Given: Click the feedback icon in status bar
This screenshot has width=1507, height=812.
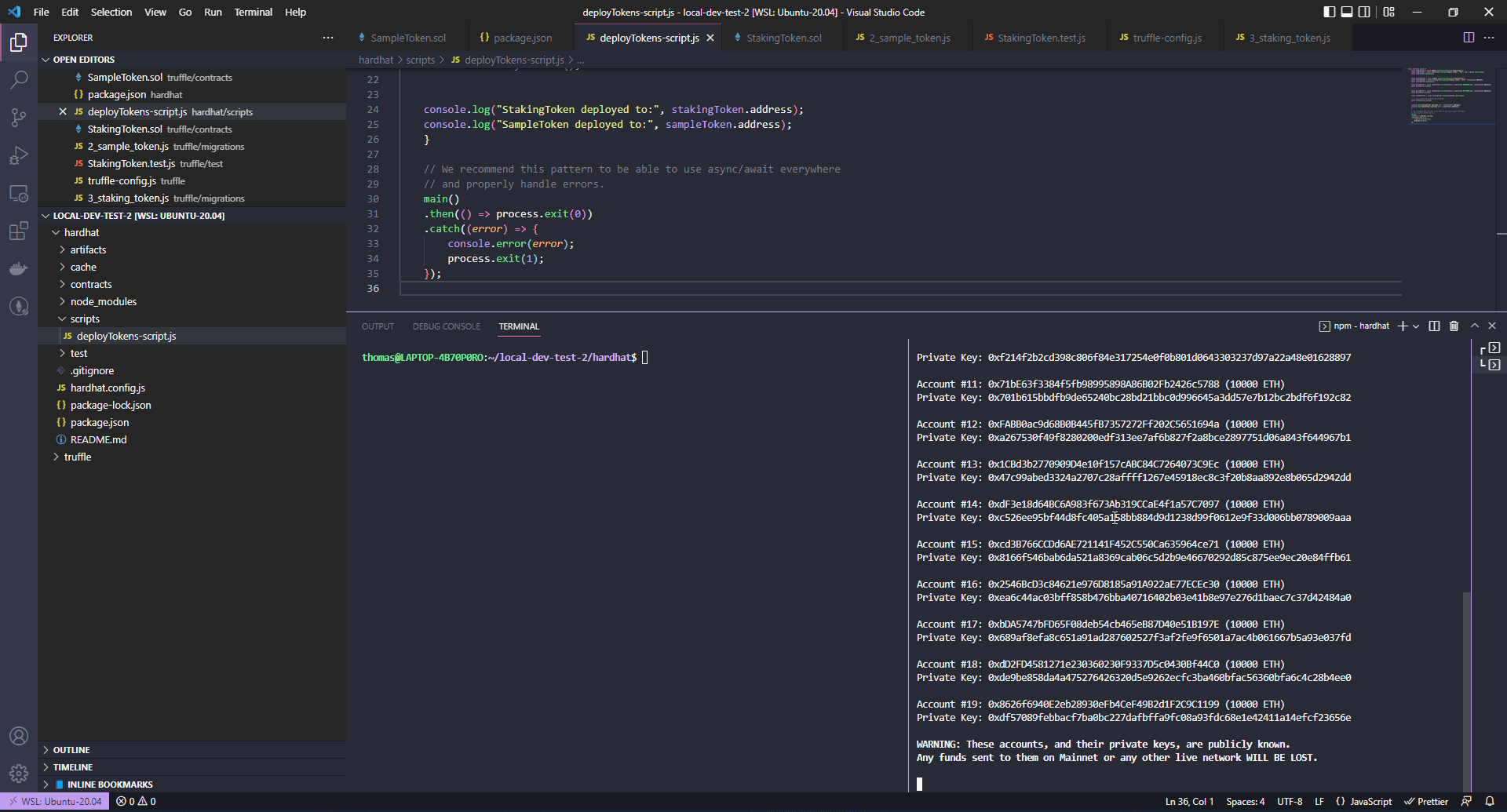Looking at the screenshot, I should tap(1466, 801).
